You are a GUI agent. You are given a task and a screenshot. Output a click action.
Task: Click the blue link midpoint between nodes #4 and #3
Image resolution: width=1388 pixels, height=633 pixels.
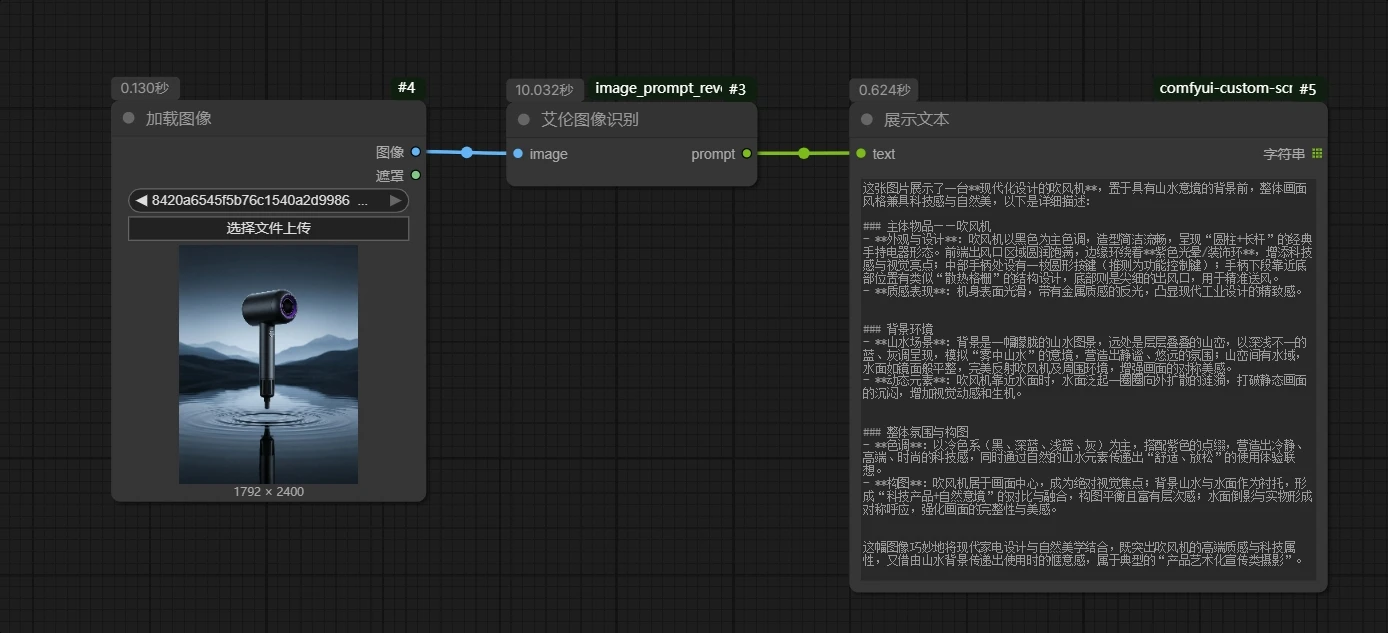point(467,153)
